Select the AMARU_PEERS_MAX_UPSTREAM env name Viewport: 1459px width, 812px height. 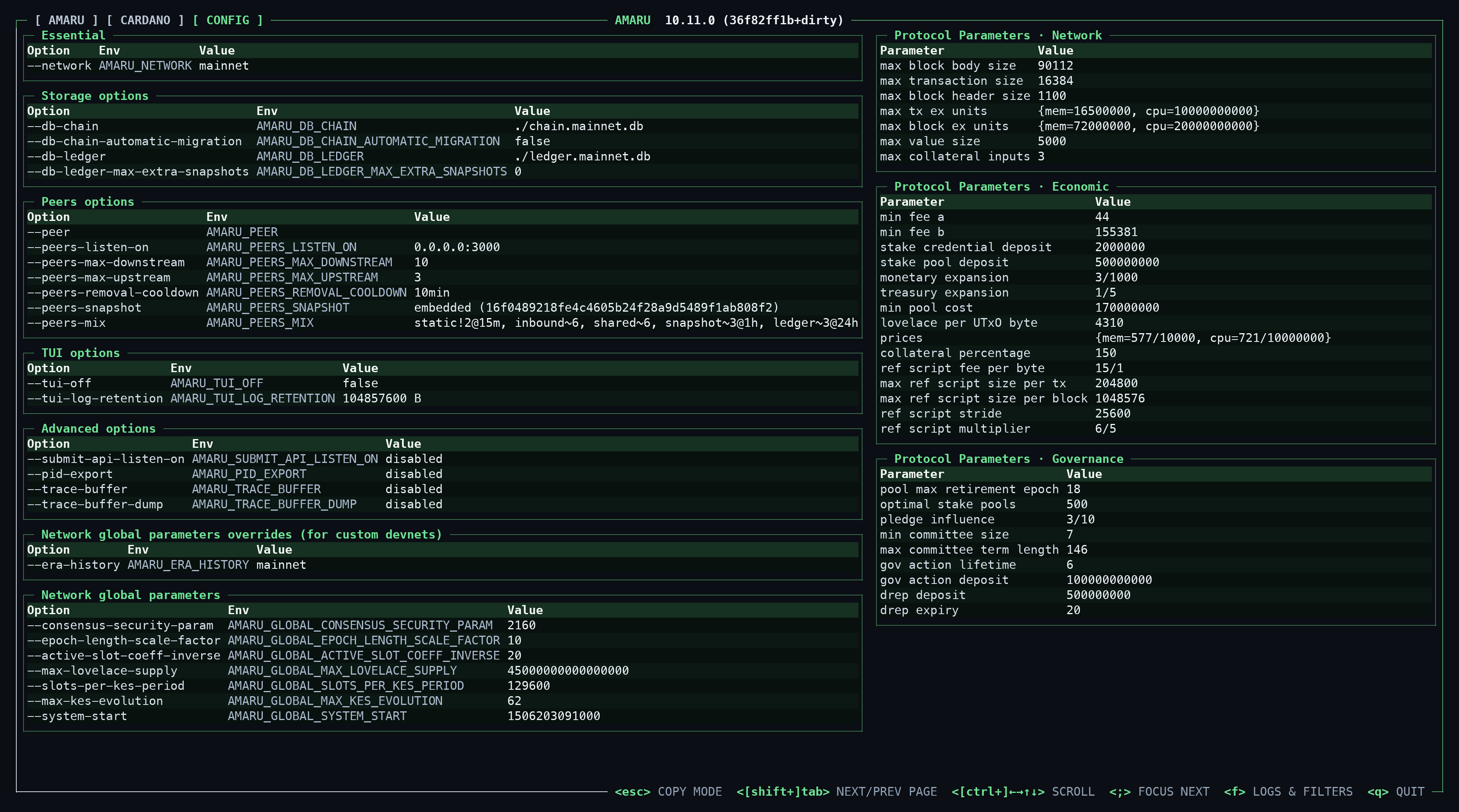pyautogui.click(x=292, y=277)
